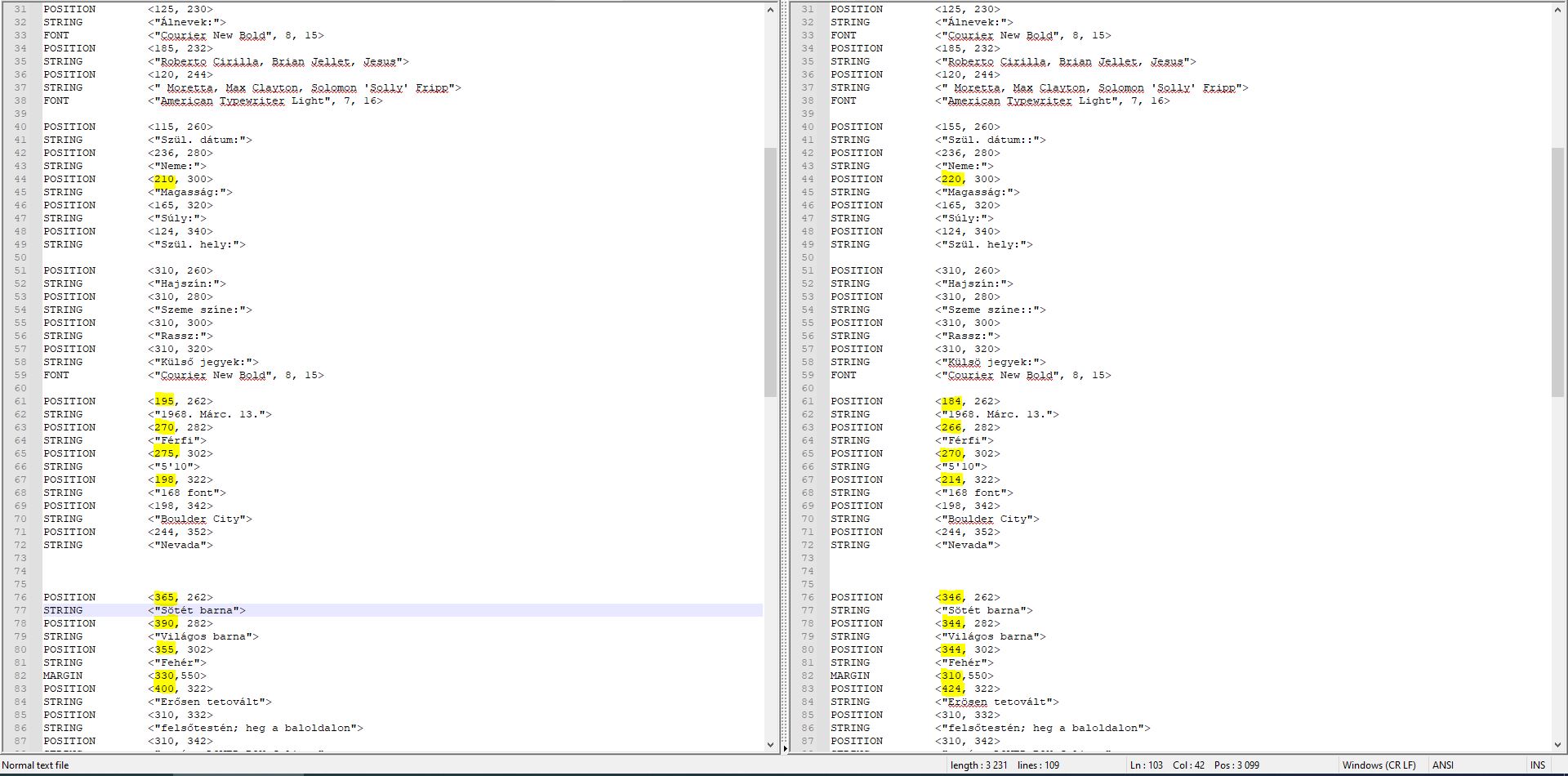Click highlighted value 365 in the left pane
Viewport: 1568px width, 776px height.
(164, 597)
